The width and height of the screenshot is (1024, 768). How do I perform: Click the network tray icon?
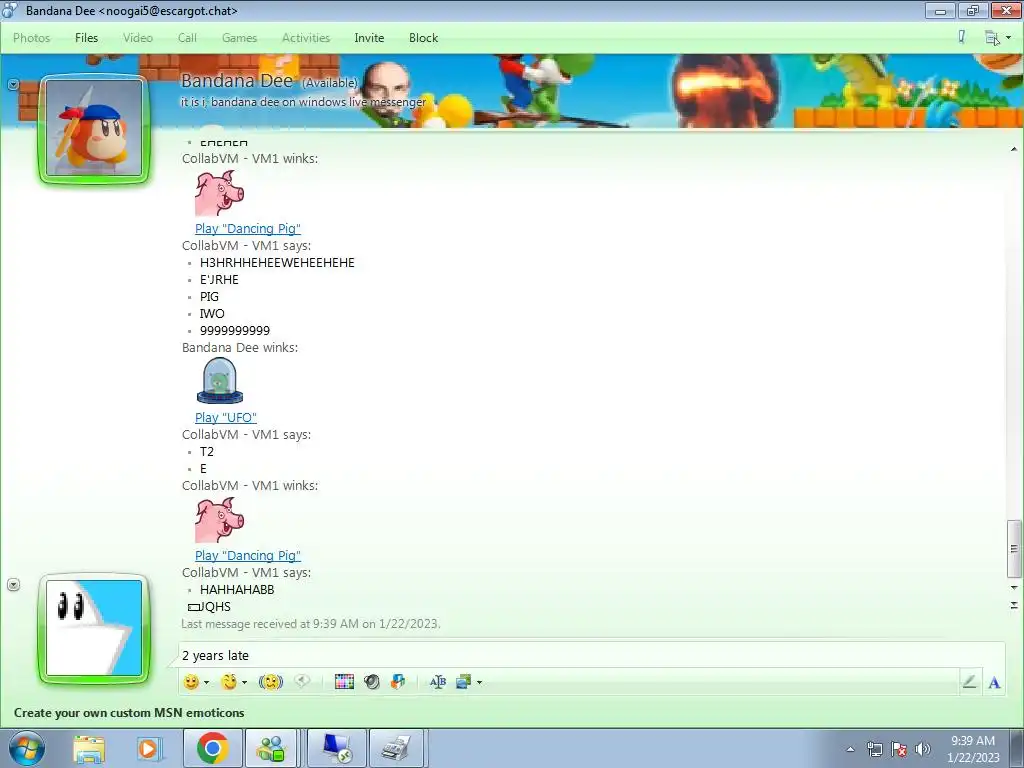[x=874, y=749]
